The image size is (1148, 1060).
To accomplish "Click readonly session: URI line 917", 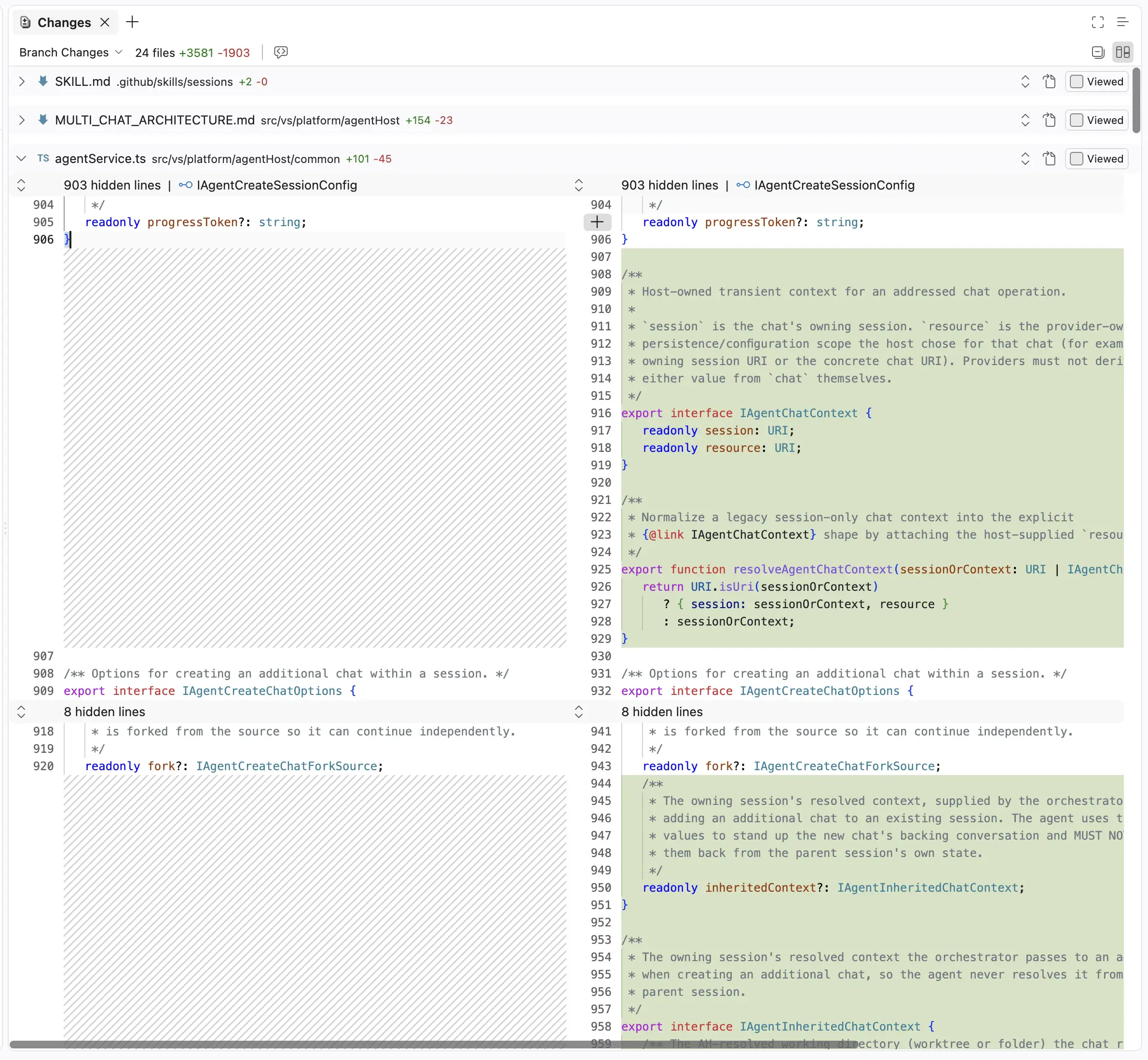I will coord(718,430).
